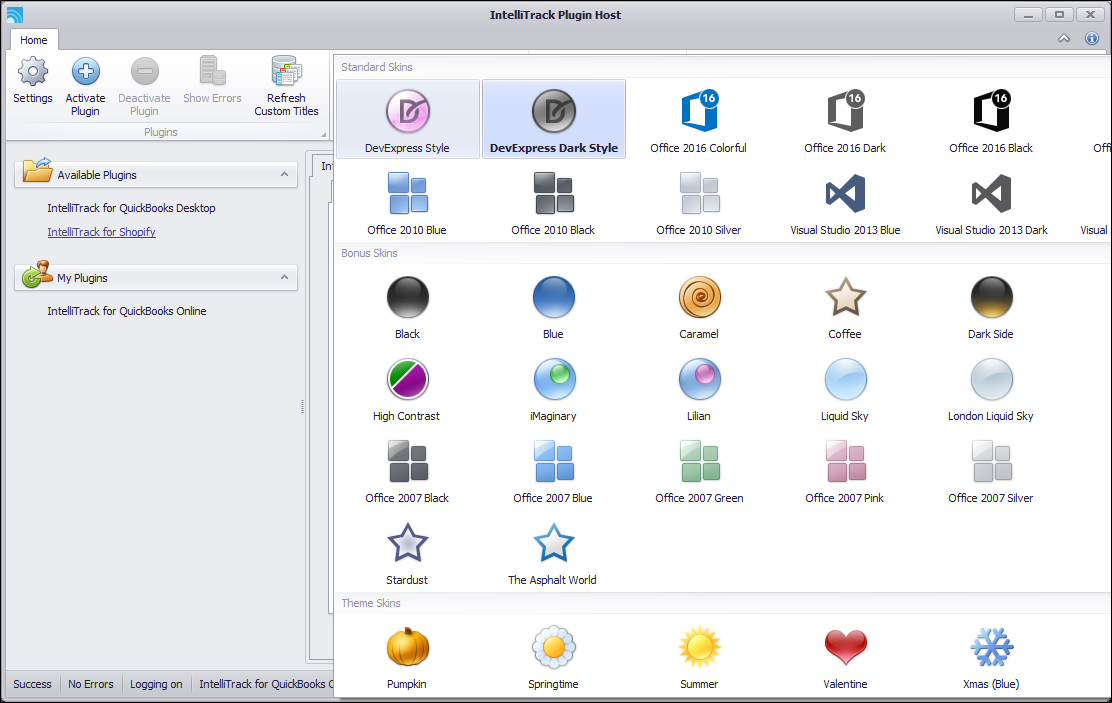This screenshot has width=1112, height=703.
Task: Apply the Office 2007 Black skin
Action: click(x=407, y=471)
